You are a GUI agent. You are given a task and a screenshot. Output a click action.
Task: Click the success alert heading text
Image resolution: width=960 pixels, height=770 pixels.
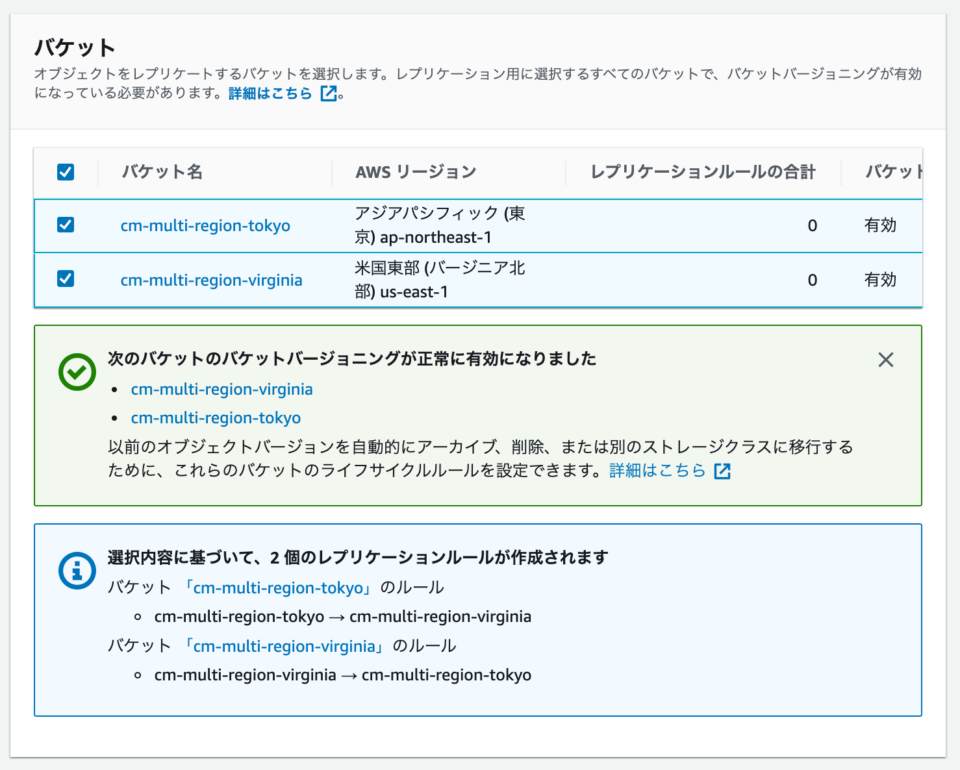[352, 358]
